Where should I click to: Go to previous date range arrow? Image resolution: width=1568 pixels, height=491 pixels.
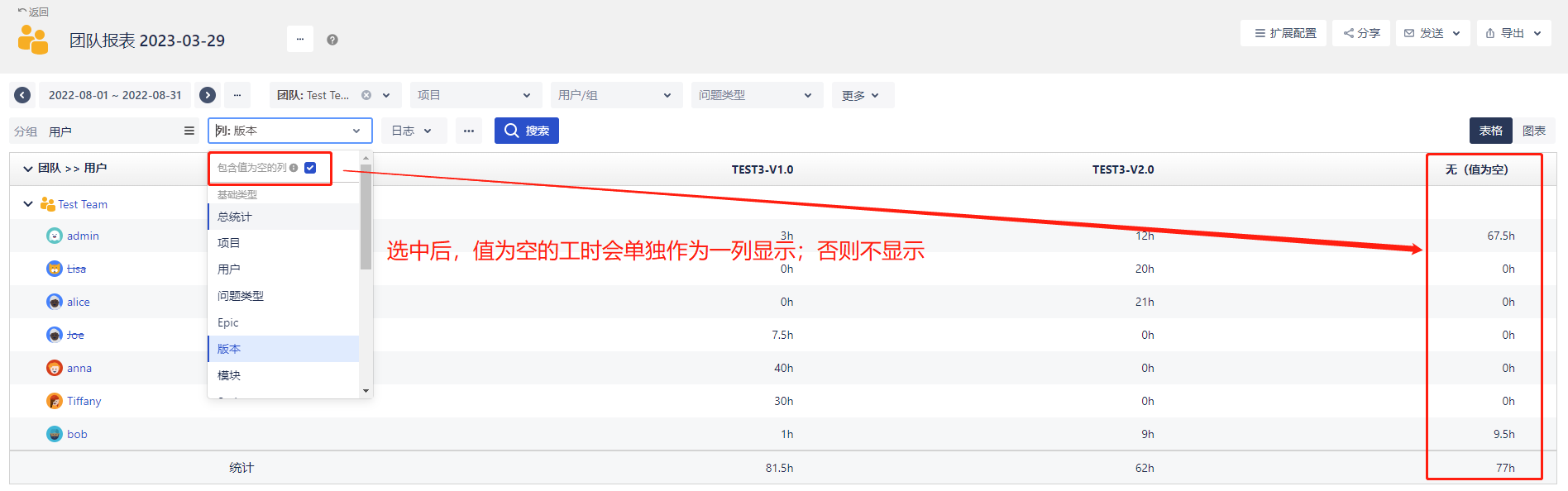23,95
